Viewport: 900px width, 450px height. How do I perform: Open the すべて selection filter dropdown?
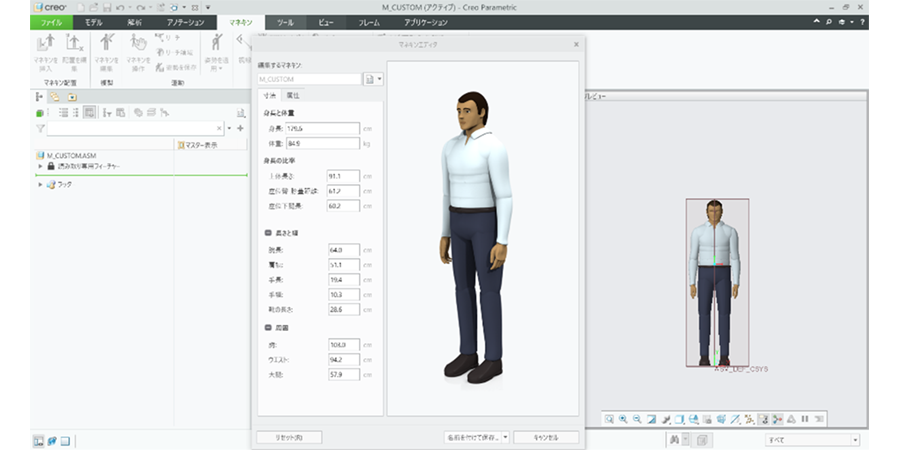[855, 440]
